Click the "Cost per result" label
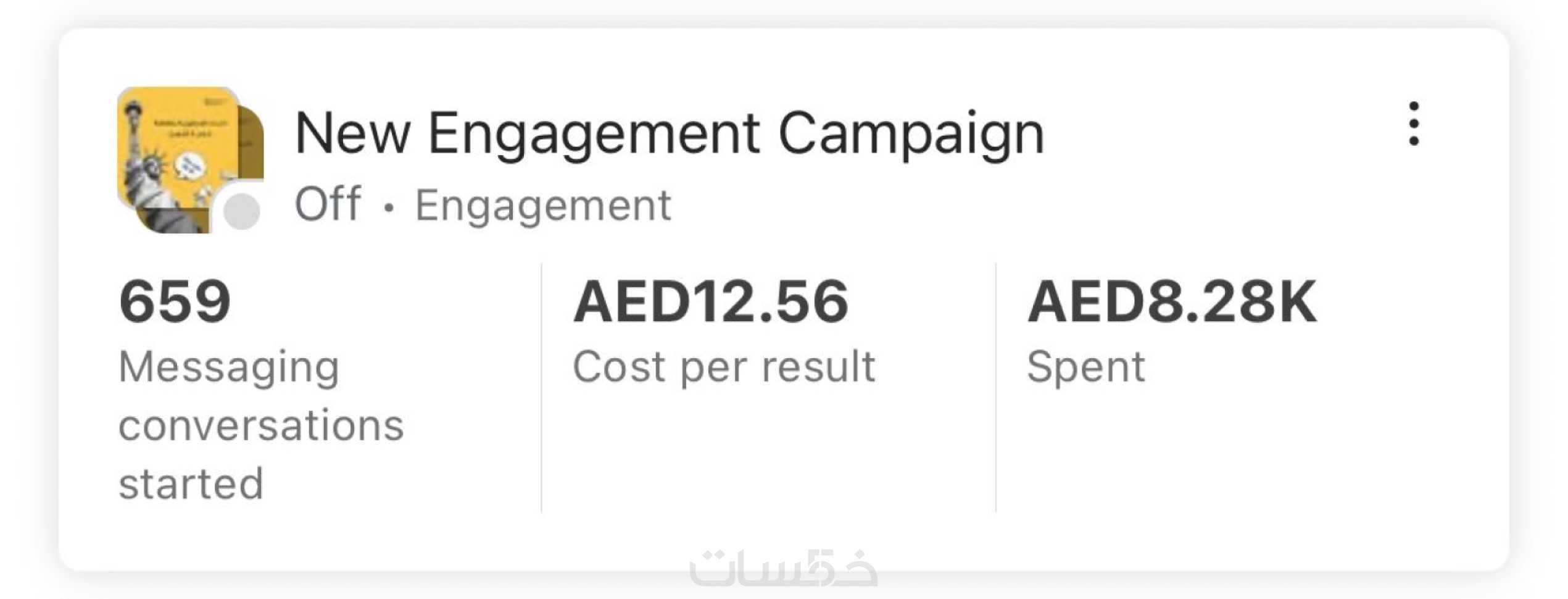Screen dimensions: 1568x599 (x=724, y=367)
